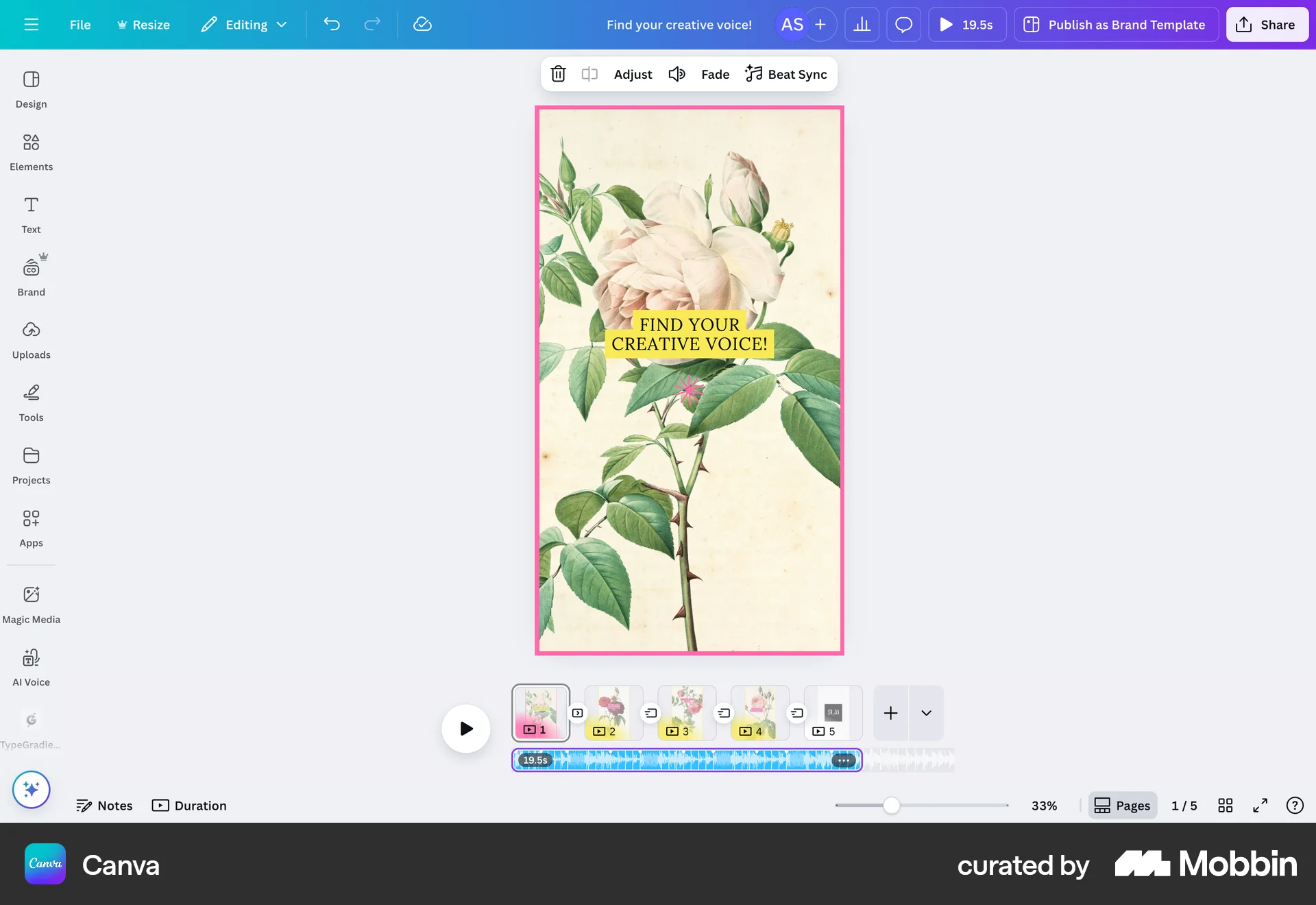Open the Text panel

pos(31,214)
